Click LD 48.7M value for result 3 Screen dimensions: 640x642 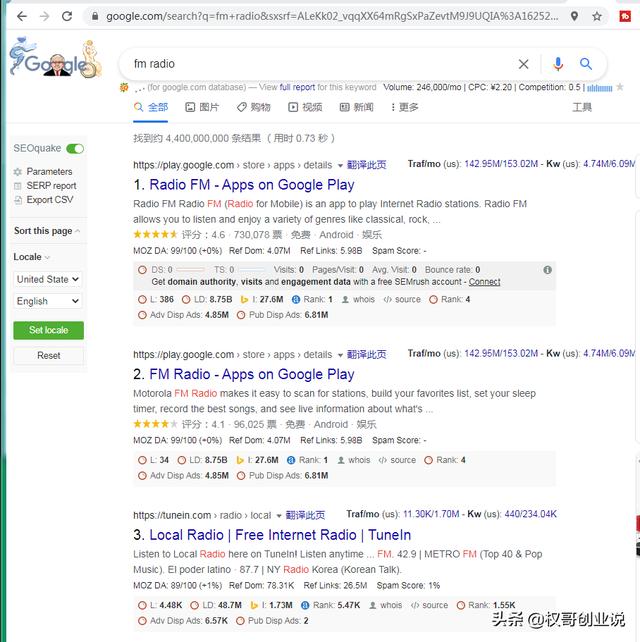[230, 605]
